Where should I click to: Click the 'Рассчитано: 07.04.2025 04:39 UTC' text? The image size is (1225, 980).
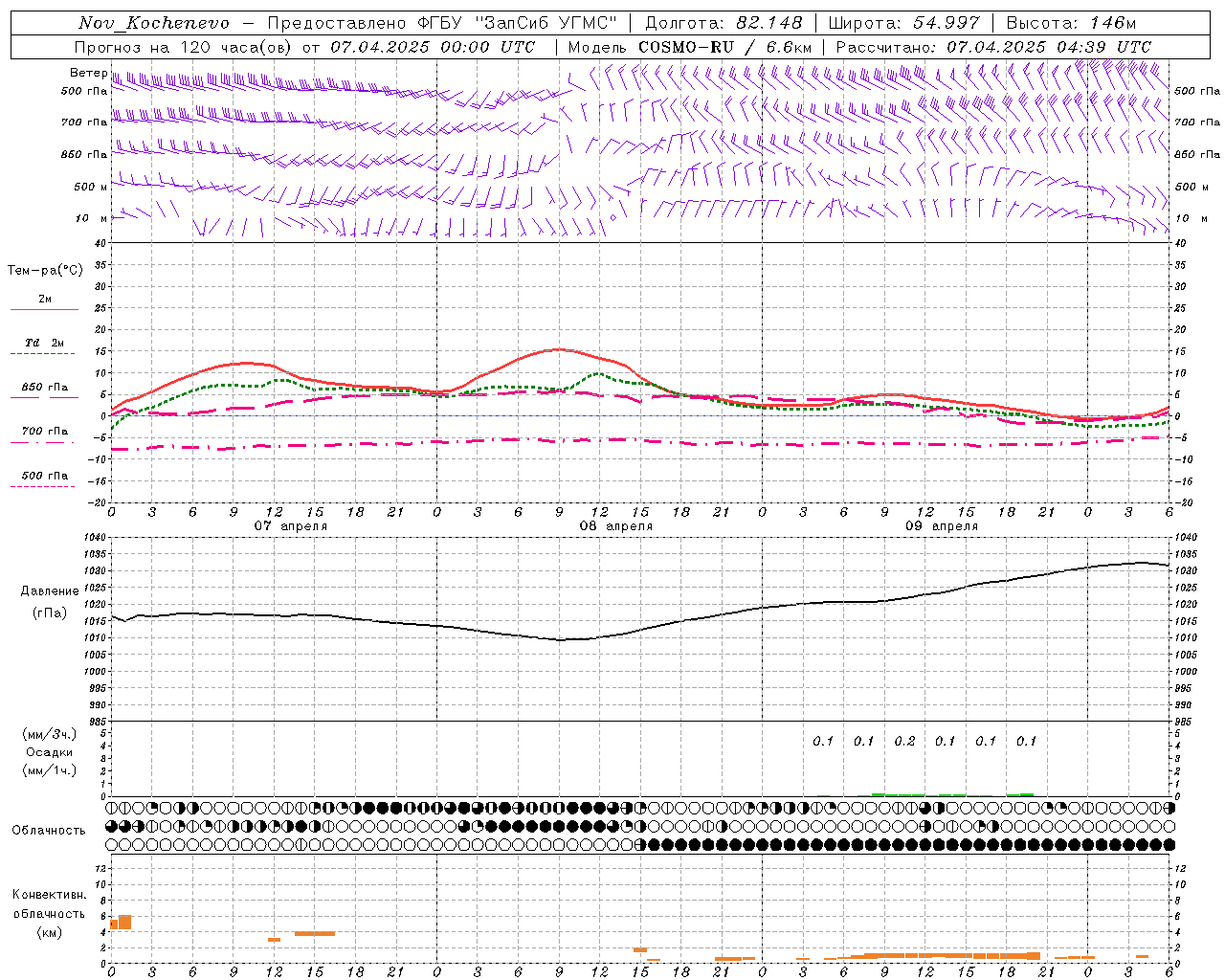[x=993, y=47]
